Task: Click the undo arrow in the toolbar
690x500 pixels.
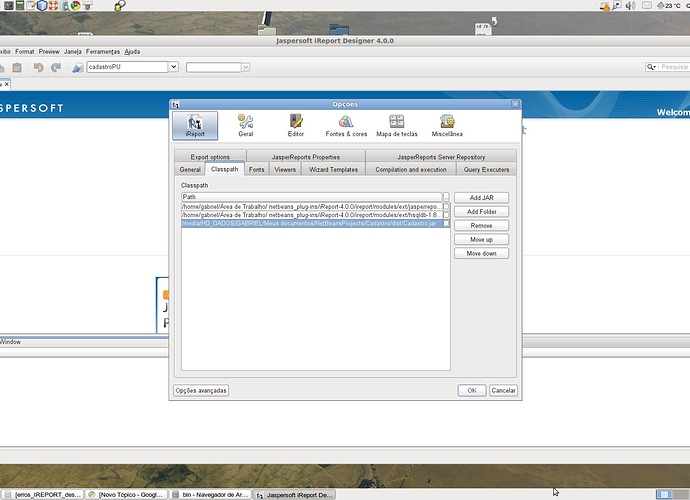Action: click(38, 67)
